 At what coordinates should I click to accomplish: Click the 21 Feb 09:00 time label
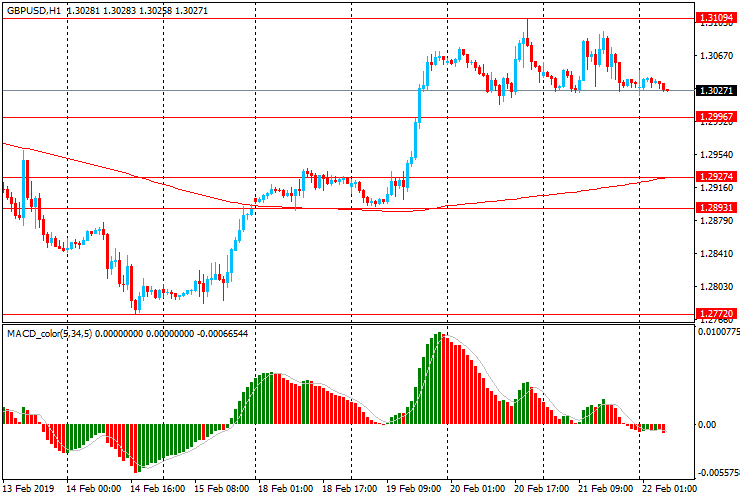click(605, 489)
